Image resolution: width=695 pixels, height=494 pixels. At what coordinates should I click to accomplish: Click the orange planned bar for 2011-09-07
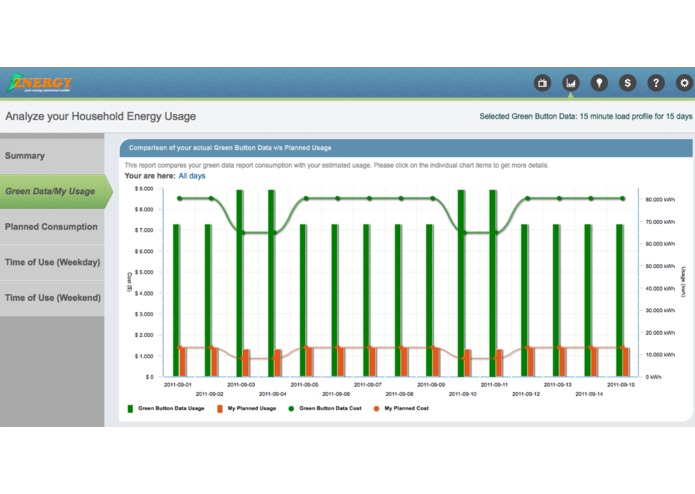tap(372, 362)
